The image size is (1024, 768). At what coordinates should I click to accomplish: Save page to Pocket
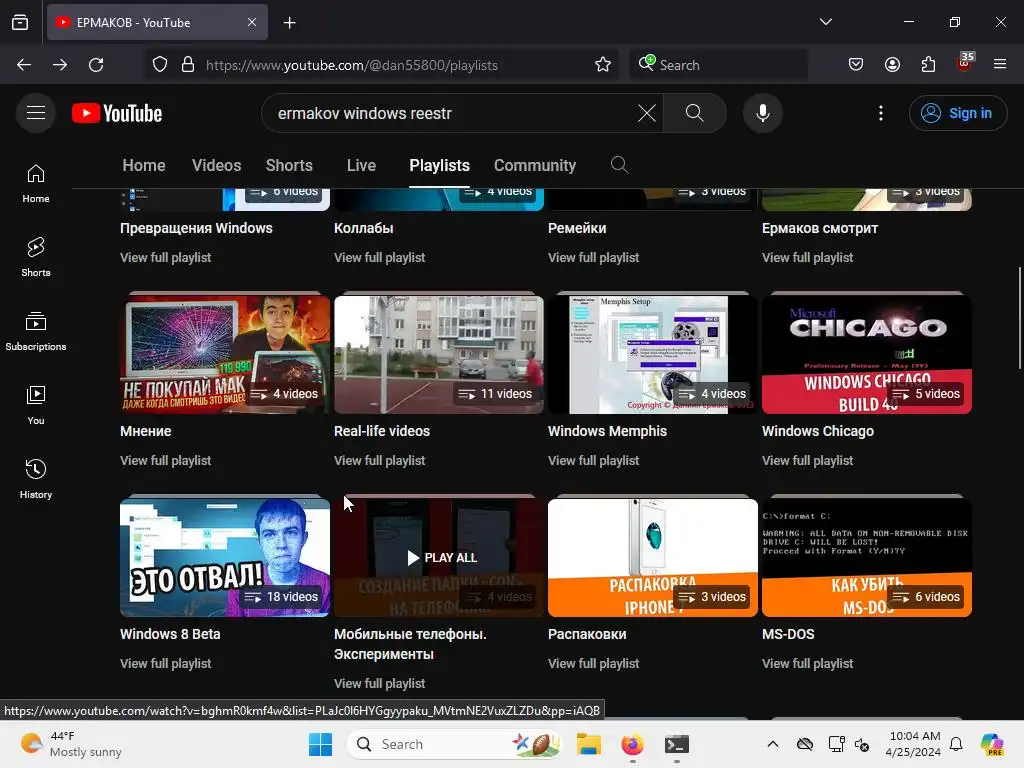click(856, 65)
